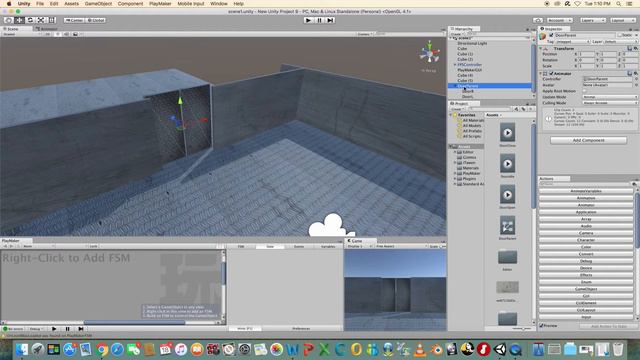Open the Animator action category
The image size is (640, 360).
pos(586,205)
